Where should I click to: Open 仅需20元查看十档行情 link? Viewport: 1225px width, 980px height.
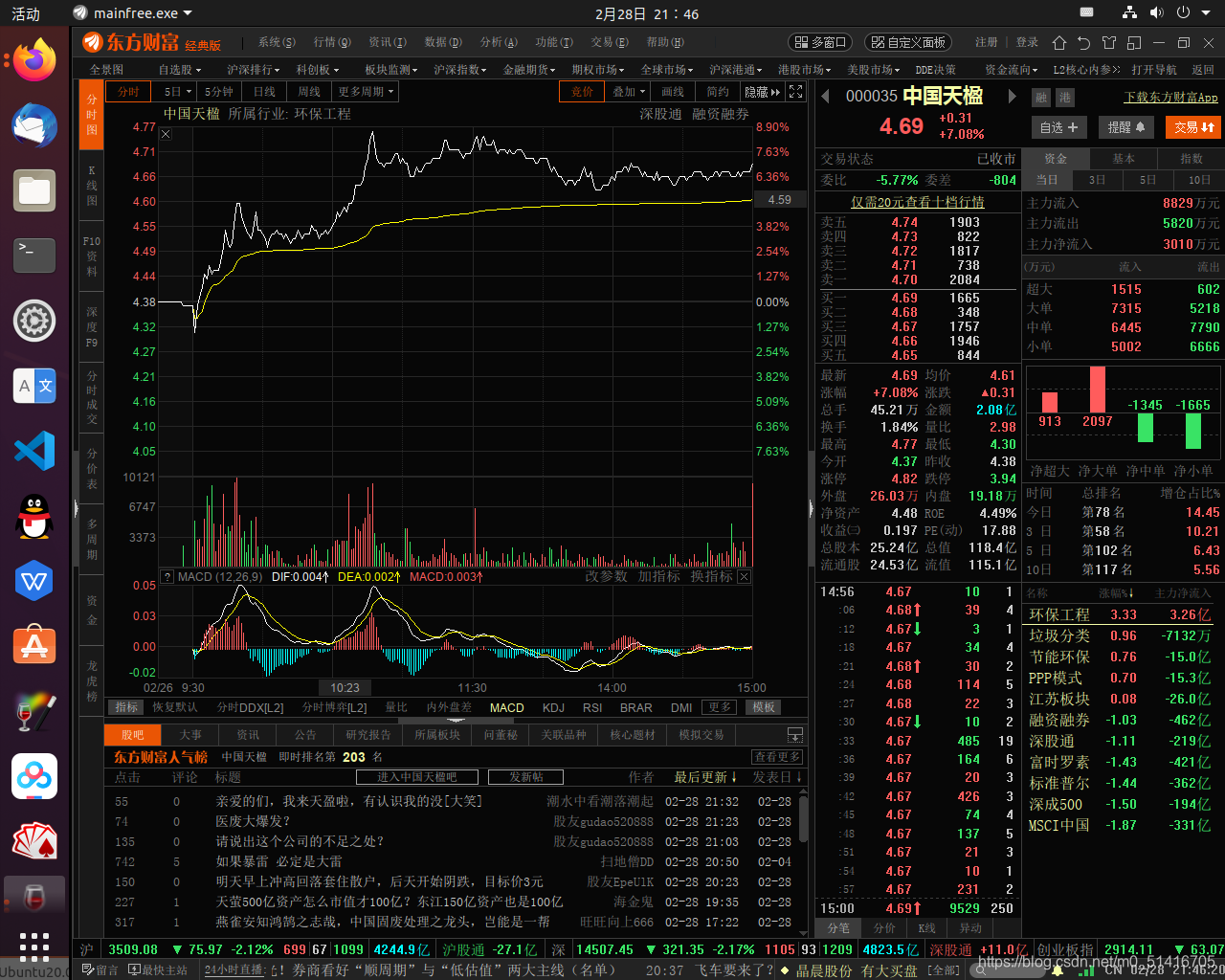pos(918,202)
